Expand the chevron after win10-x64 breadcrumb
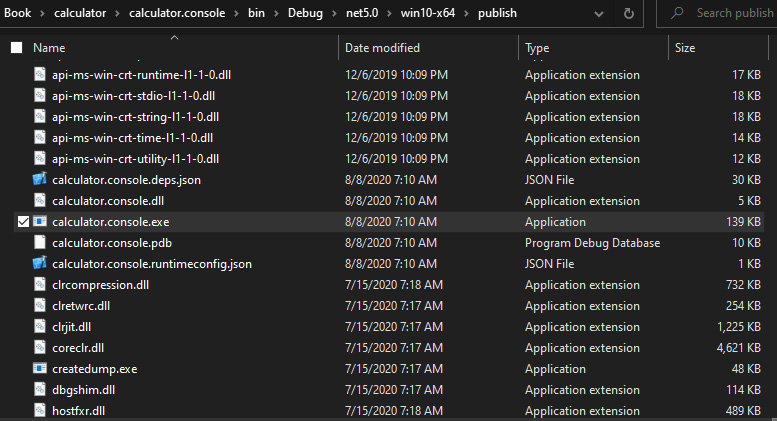 pyautogui.click(x=466, y=13)
